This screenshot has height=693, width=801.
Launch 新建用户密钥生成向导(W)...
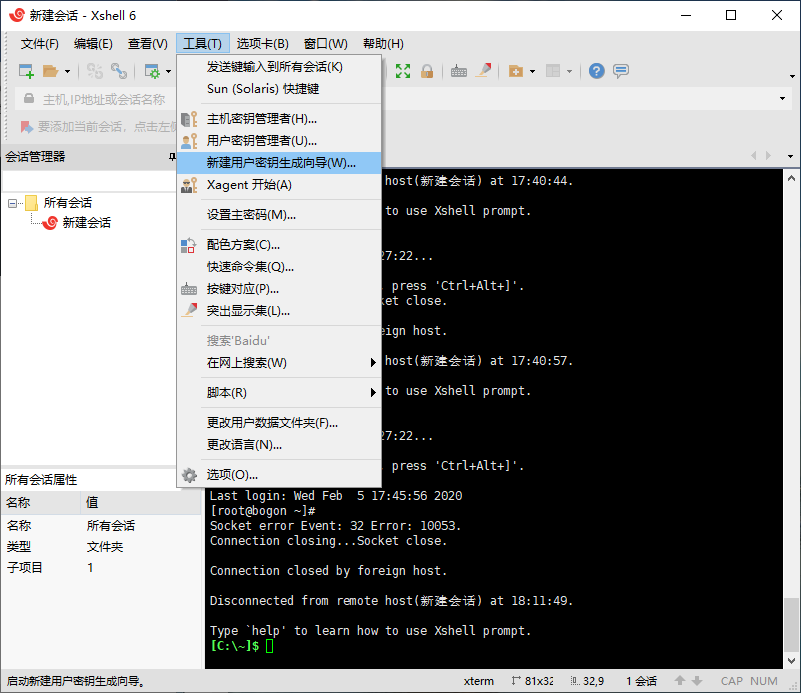pyautogui.click(x=279, y=163)
